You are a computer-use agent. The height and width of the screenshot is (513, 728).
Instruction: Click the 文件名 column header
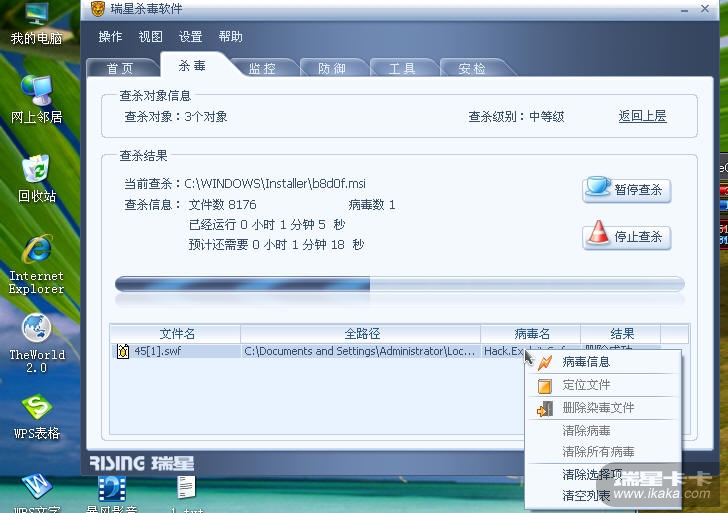[176, 334]
